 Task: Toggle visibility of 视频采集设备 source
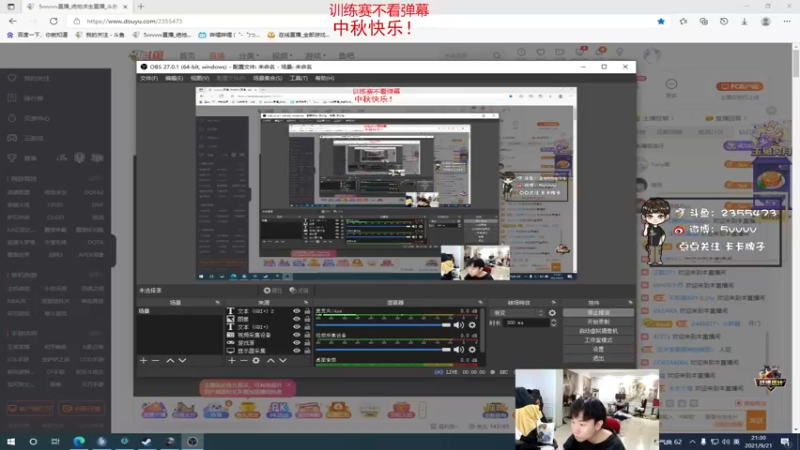tap(296, 335)
